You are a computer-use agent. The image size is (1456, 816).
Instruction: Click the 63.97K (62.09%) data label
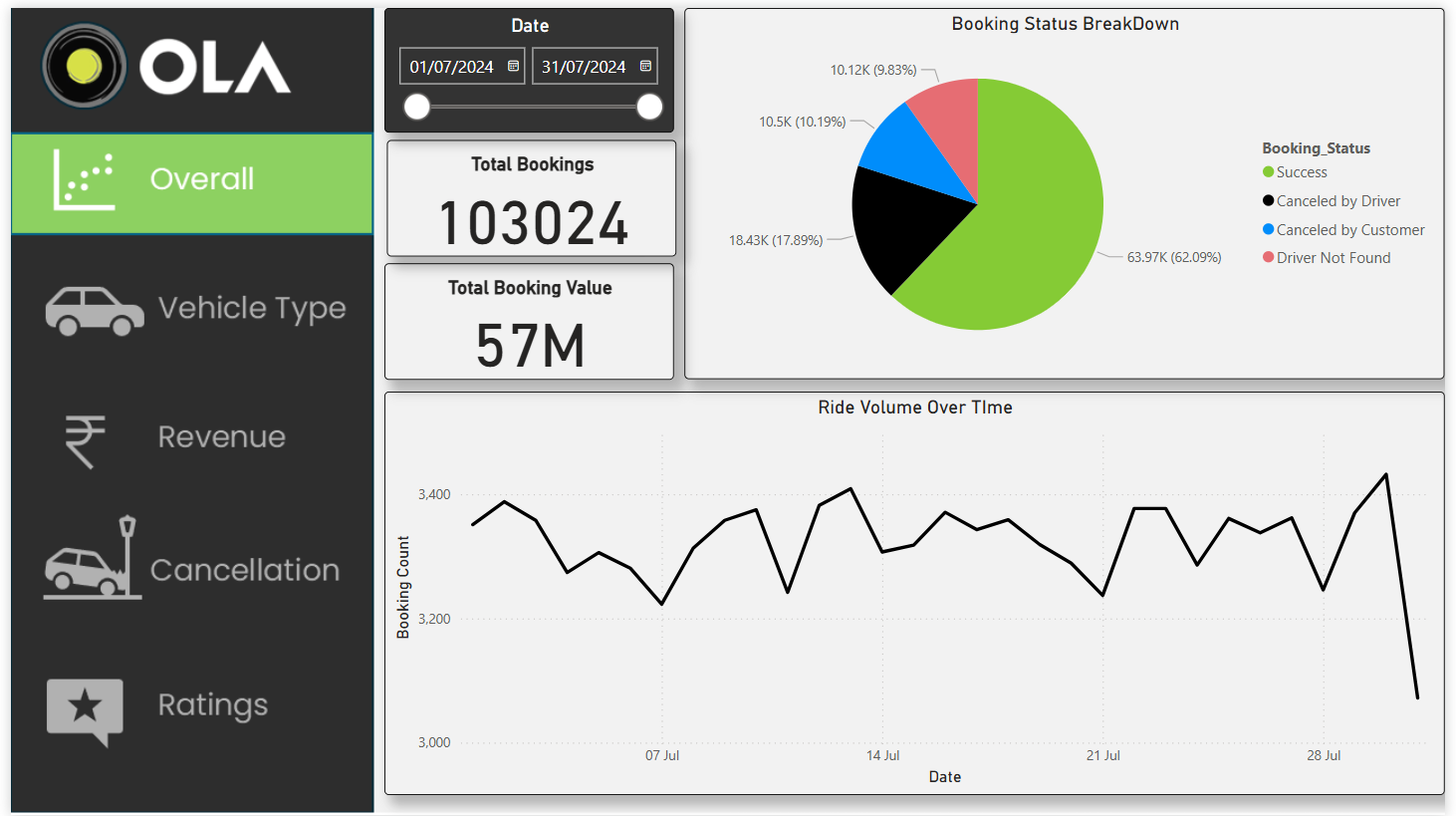(x=1174, y=257)
